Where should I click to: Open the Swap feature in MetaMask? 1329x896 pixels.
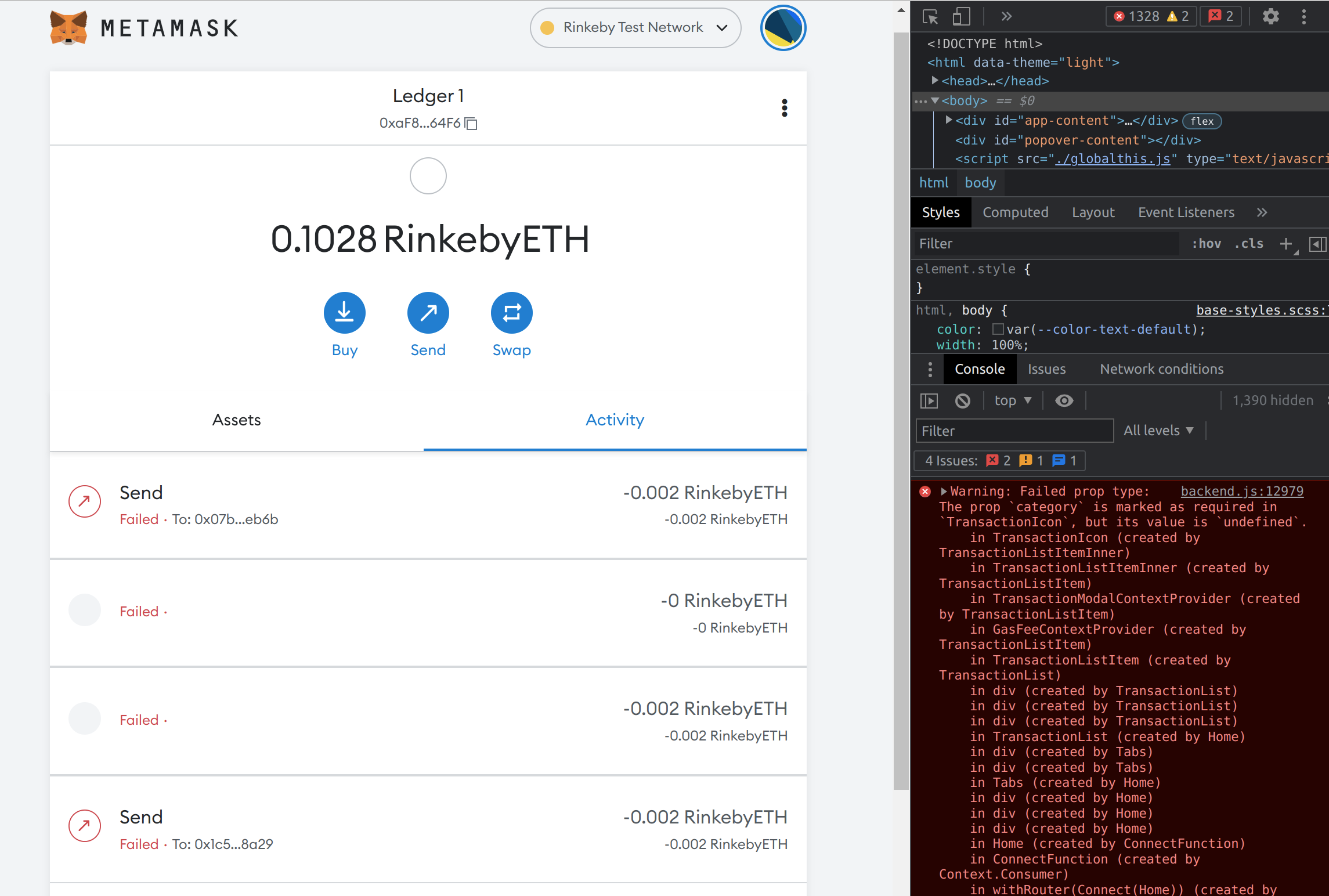[511, 312]
